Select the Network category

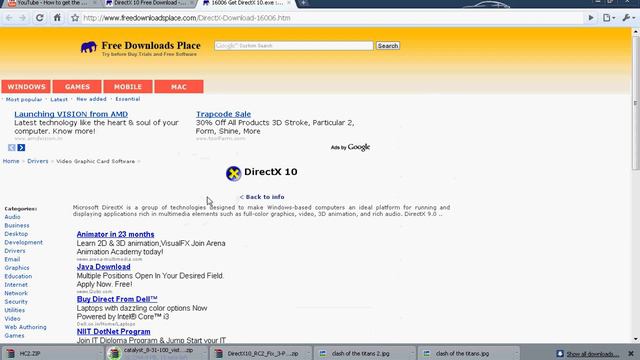16,293
